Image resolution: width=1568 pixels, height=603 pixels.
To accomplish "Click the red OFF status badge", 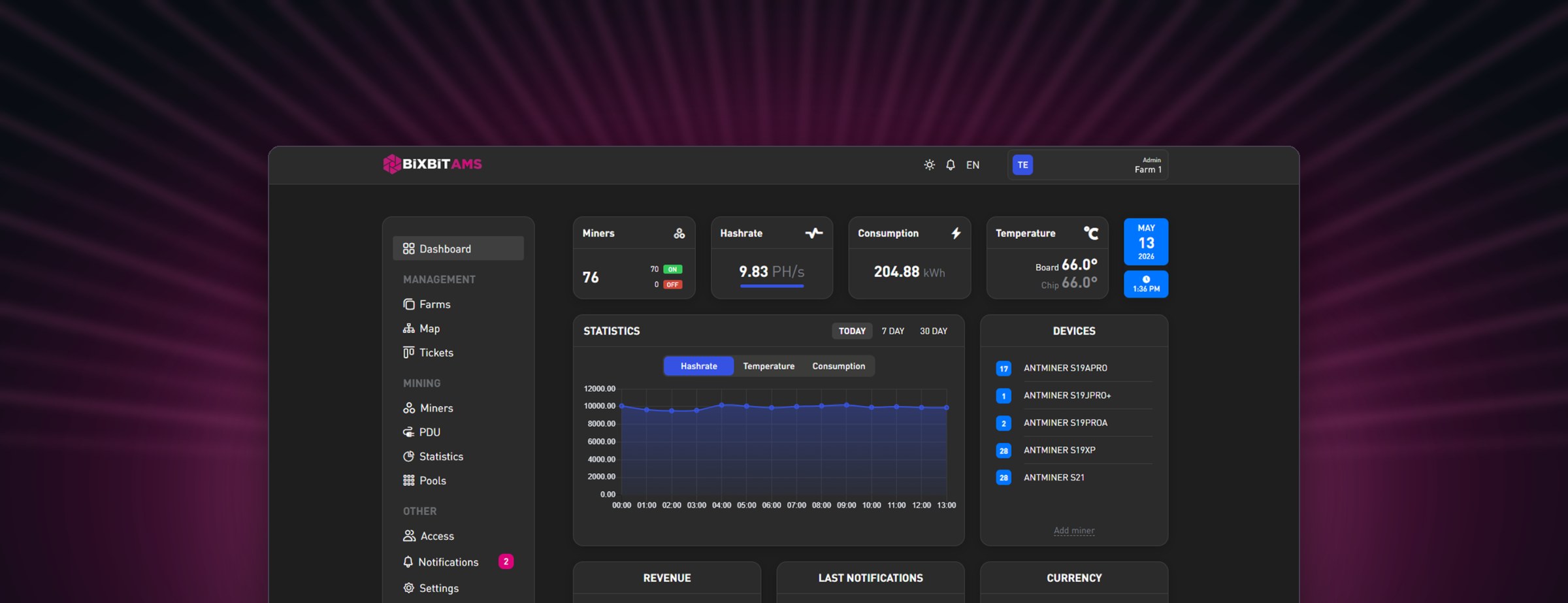I will pyautogui.click(x=672, y=284).
